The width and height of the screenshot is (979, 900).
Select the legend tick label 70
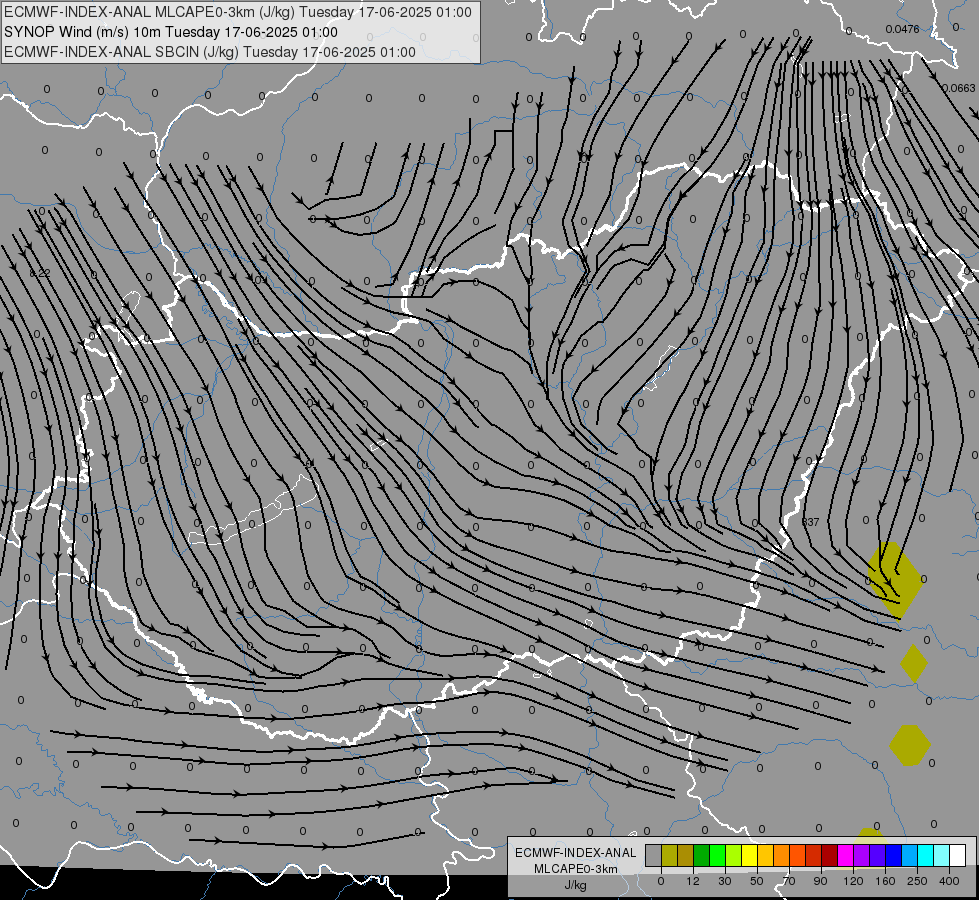tap(789, 881)
